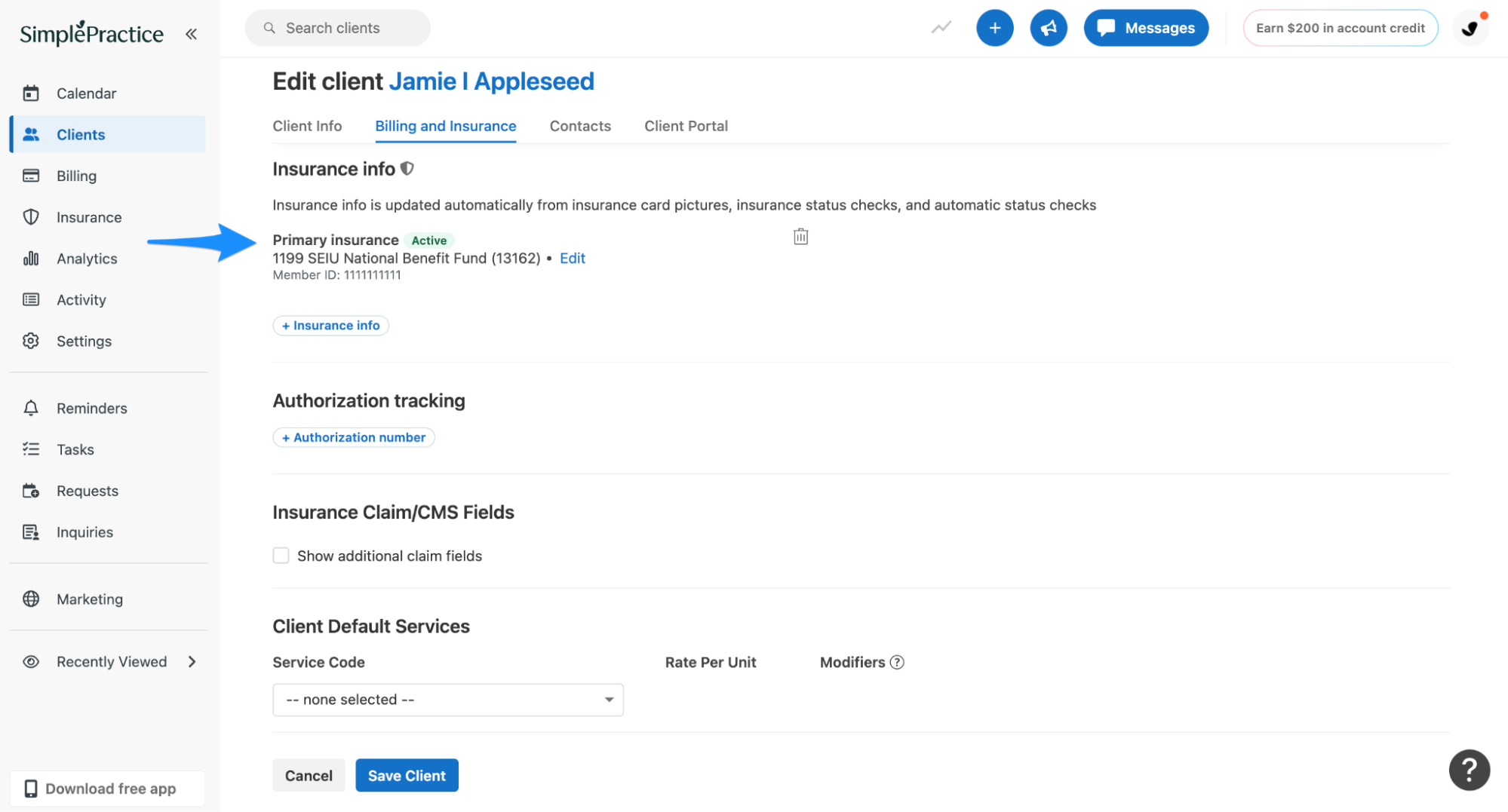
Task: Expand Recently Viewed with chevron arrow
Action: 192,662
